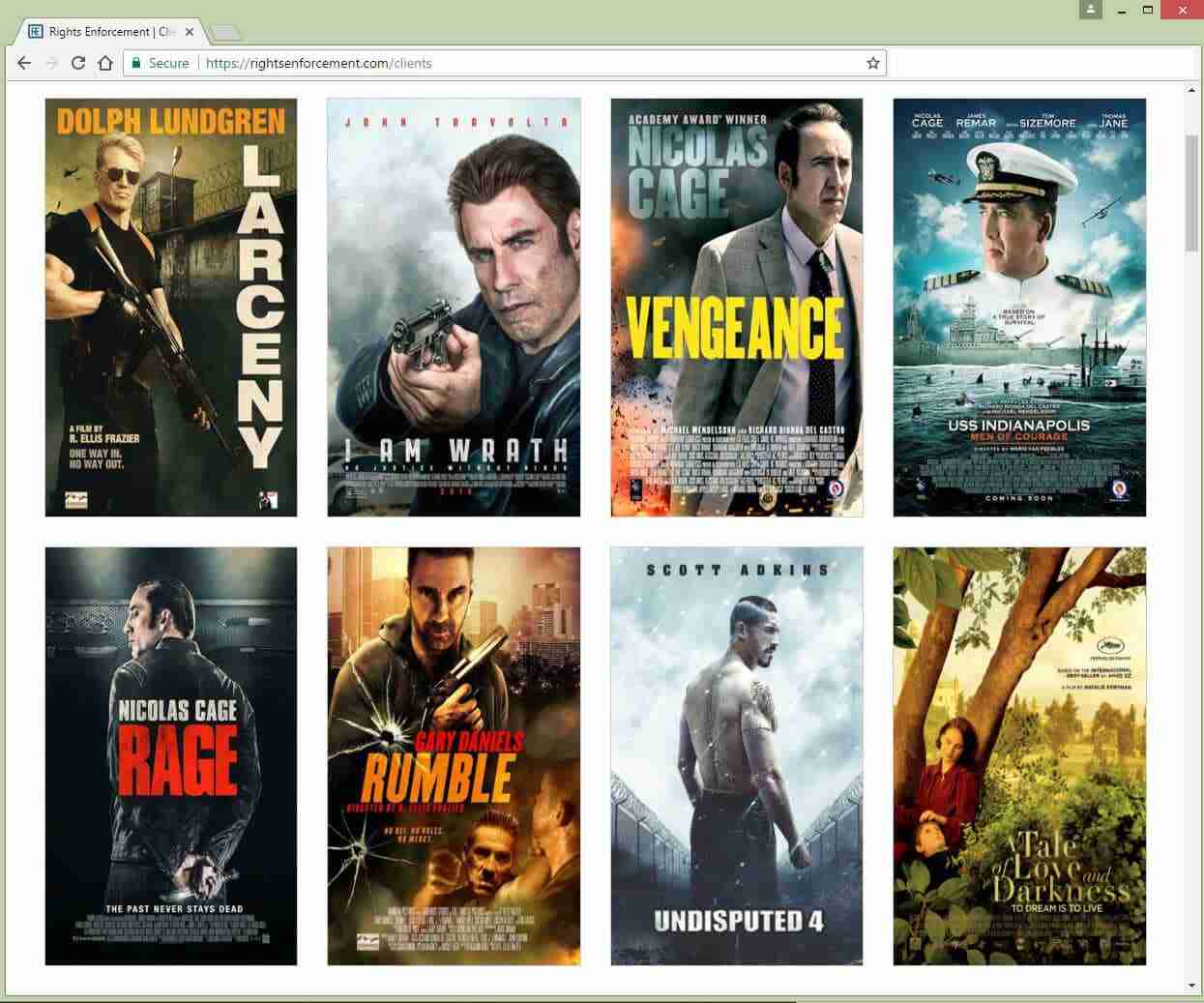1204x1003 pixels.
Task: Open the Vengeance movie poster
Action: 737,308
